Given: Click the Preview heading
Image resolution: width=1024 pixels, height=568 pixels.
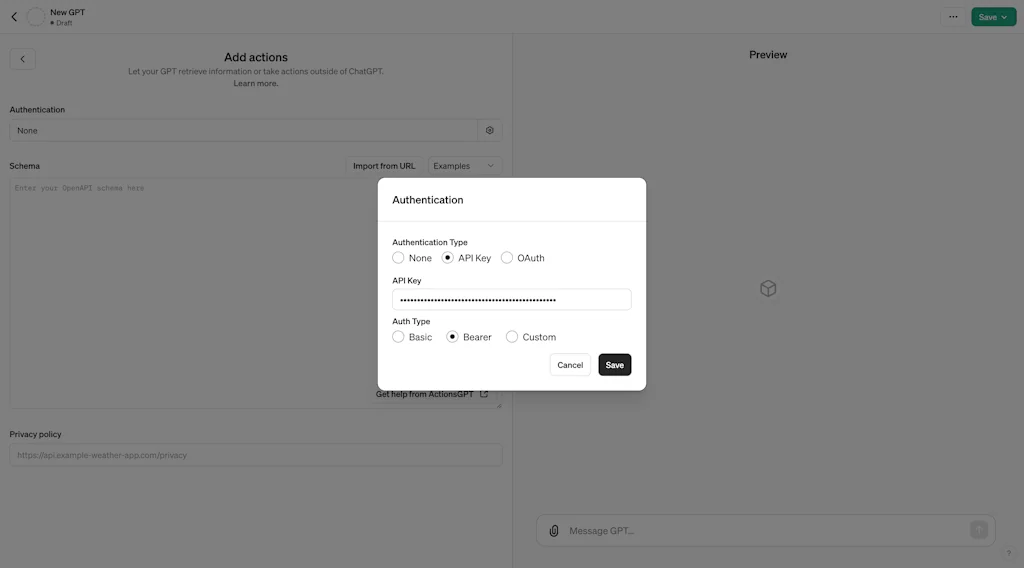Looking at the screenshot, I should point(768,55).
